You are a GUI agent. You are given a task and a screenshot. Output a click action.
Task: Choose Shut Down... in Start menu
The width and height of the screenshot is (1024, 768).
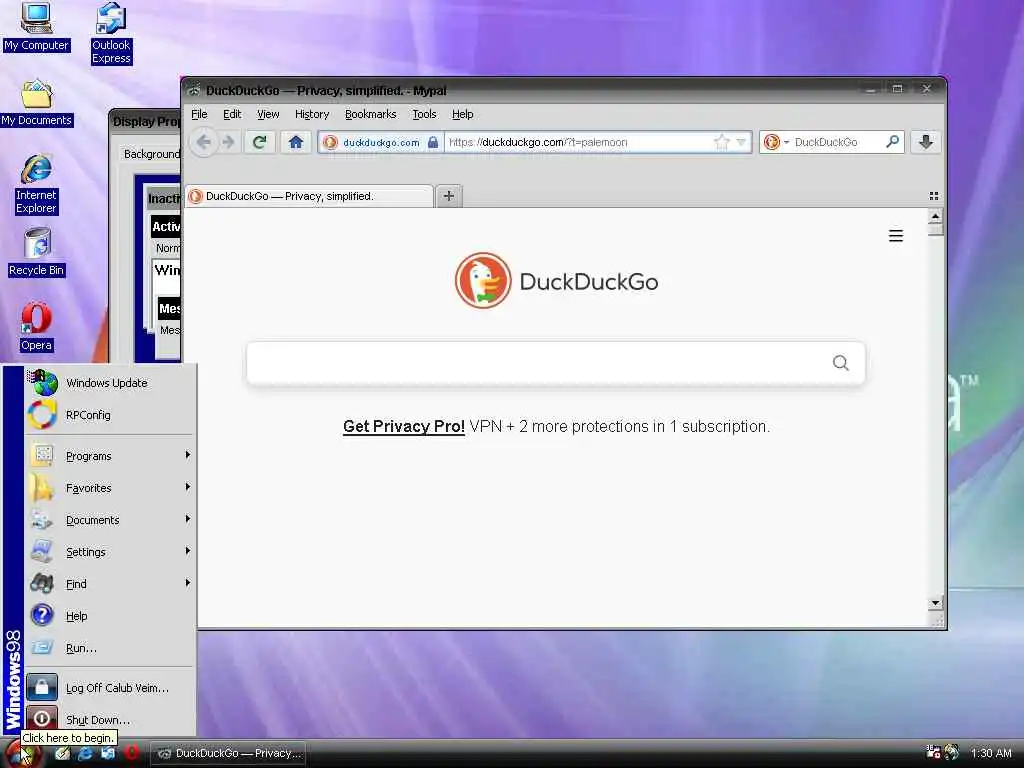click(x=111, y=719)
